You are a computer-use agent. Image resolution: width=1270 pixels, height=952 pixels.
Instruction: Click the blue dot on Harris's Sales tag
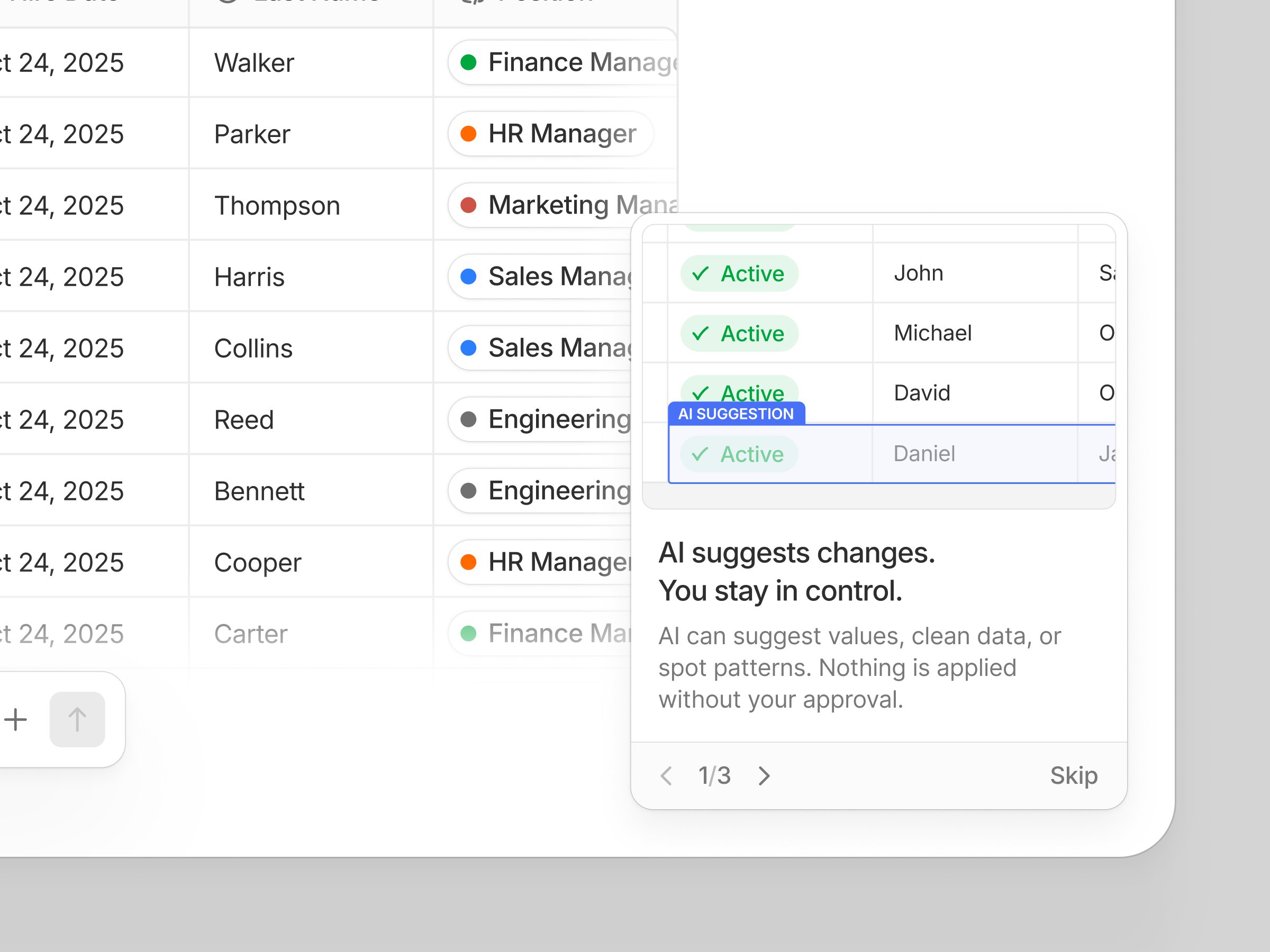[x=468, y=277]
